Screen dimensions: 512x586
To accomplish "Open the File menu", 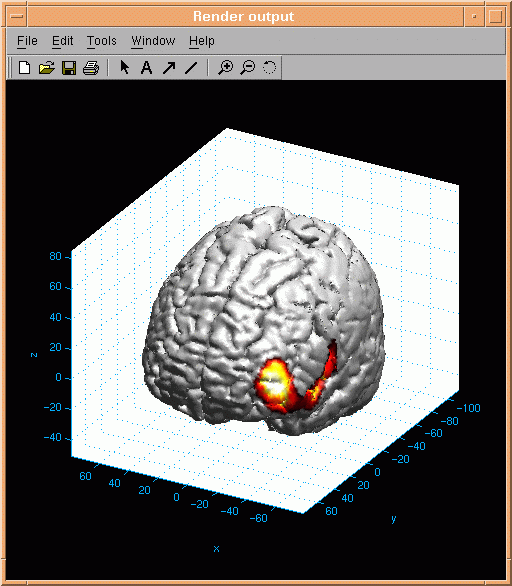I will [x=27, y=41].
